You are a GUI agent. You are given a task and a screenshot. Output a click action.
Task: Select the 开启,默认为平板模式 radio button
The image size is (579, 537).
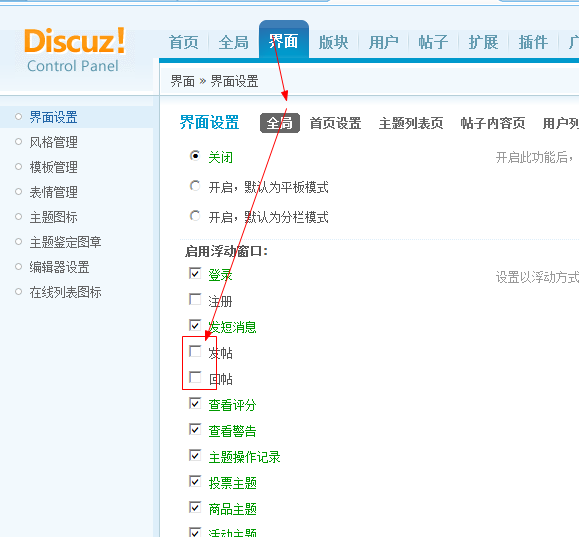point(195,186)
